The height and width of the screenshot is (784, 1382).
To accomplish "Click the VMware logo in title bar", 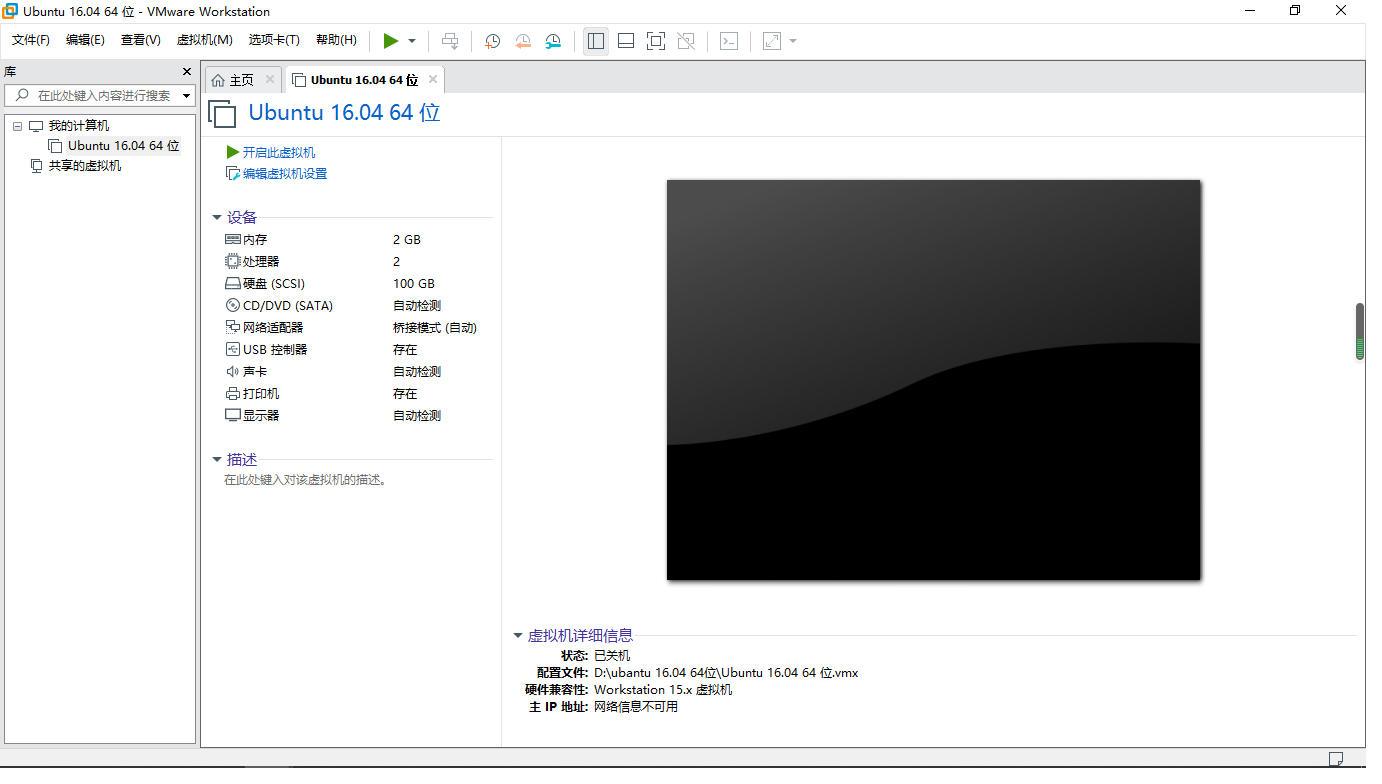I will tap(10, 12).
